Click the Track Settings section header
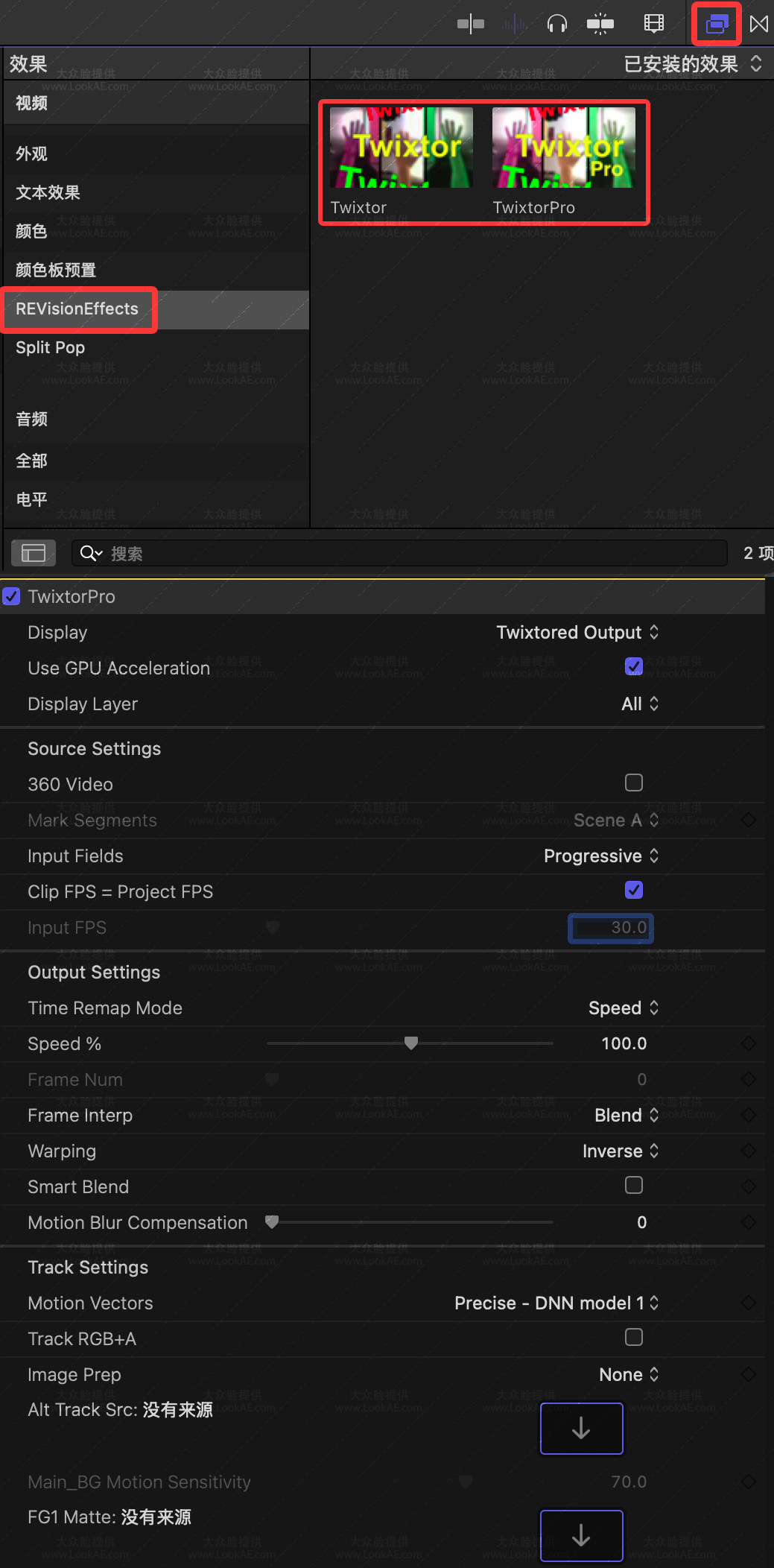The height and width of the screenshot is (1568, 774). 88,1267
